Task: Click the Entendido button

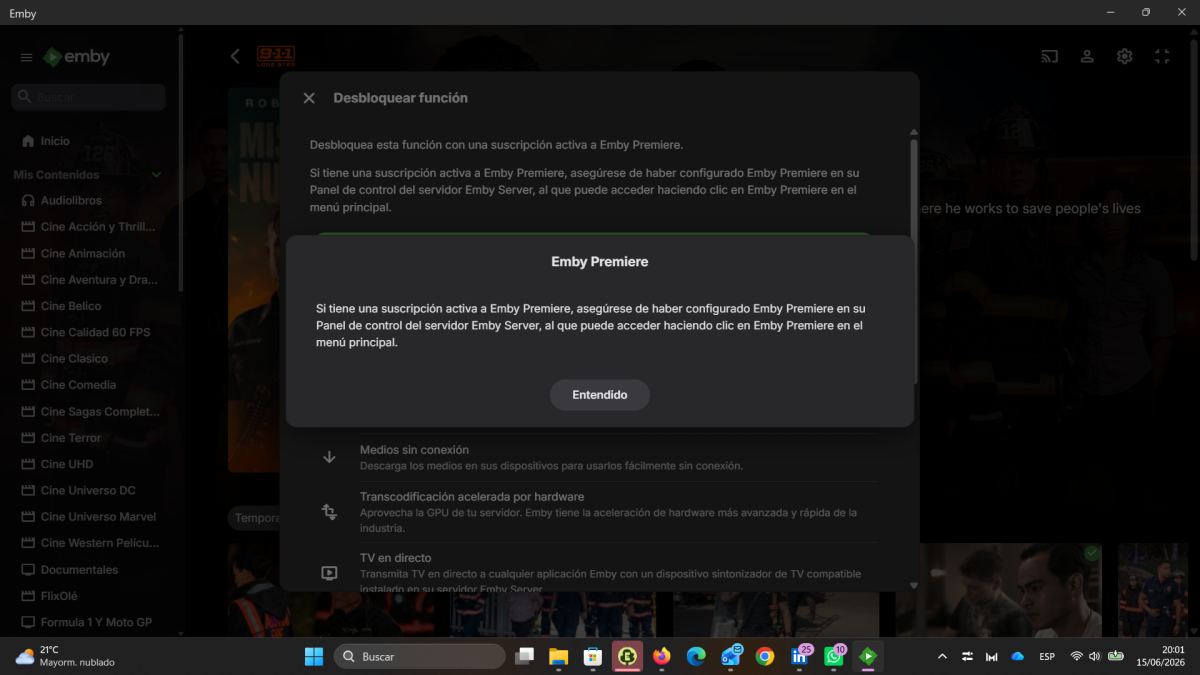Action: tap(600, 395)
